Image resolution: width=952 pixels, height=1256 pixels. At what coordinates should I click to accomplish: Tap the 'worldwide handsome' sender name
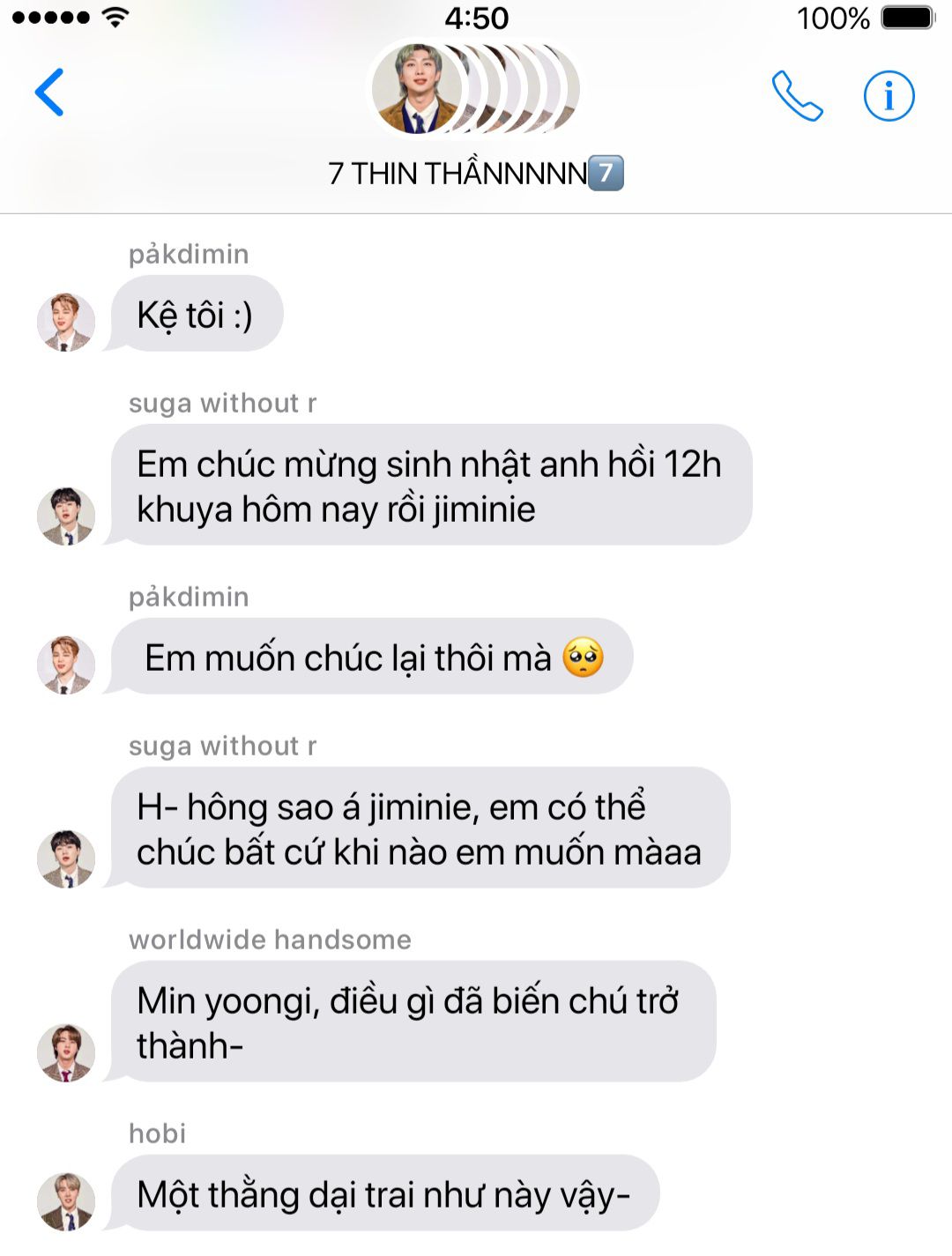point(270,940)
